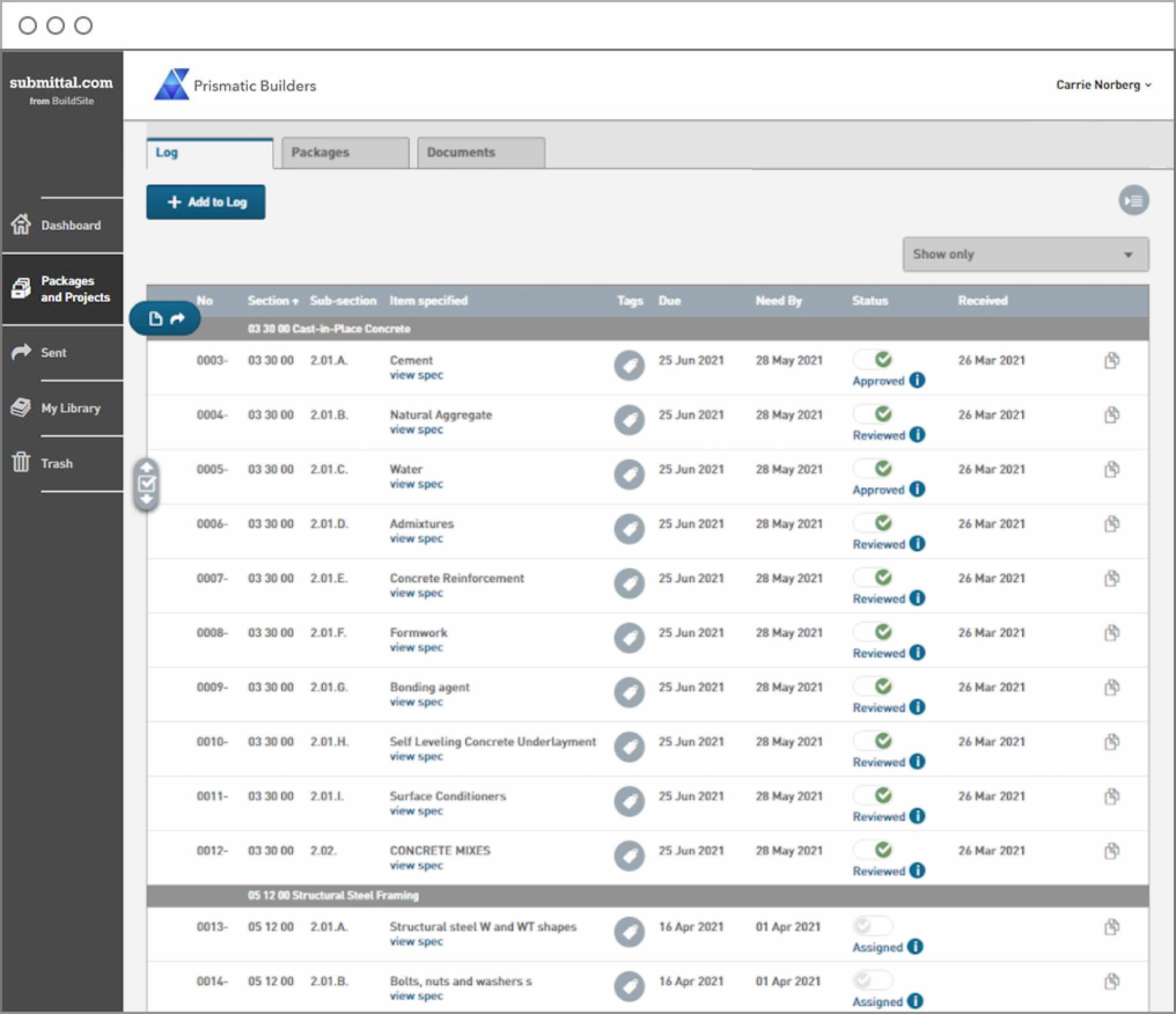Open the Show only filter dropdown

(x=1026, y=254)
